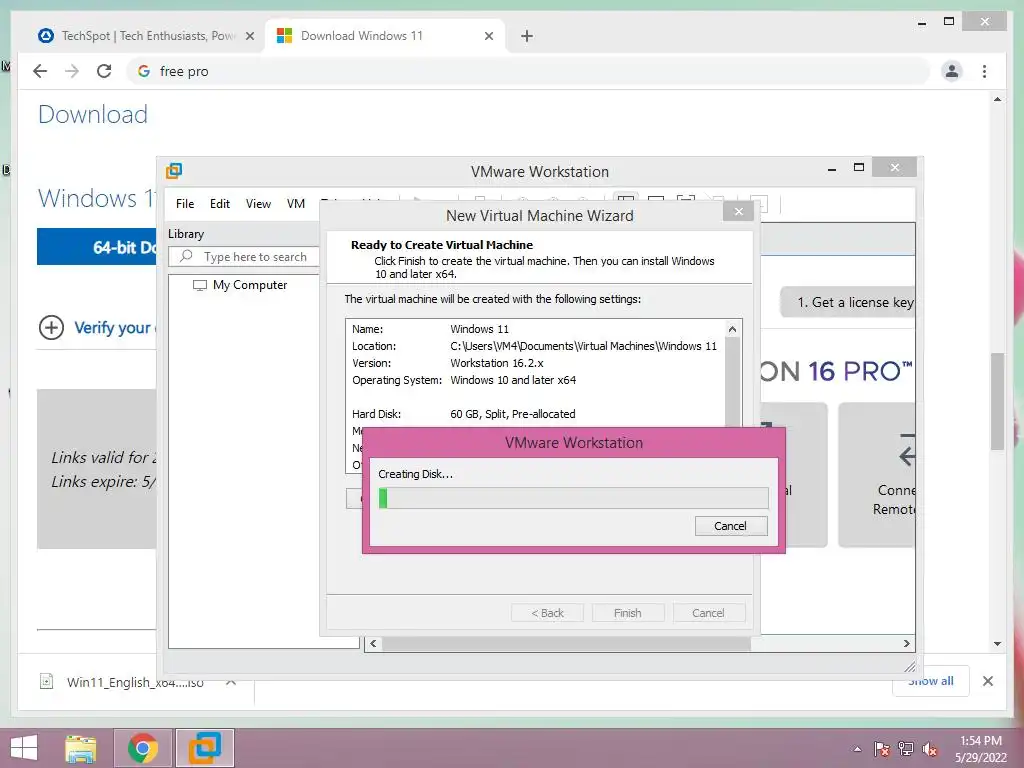This screenshot has height=768, width=1024.
Task: Close the Chrome downloads bar
Action: point(988,681)
